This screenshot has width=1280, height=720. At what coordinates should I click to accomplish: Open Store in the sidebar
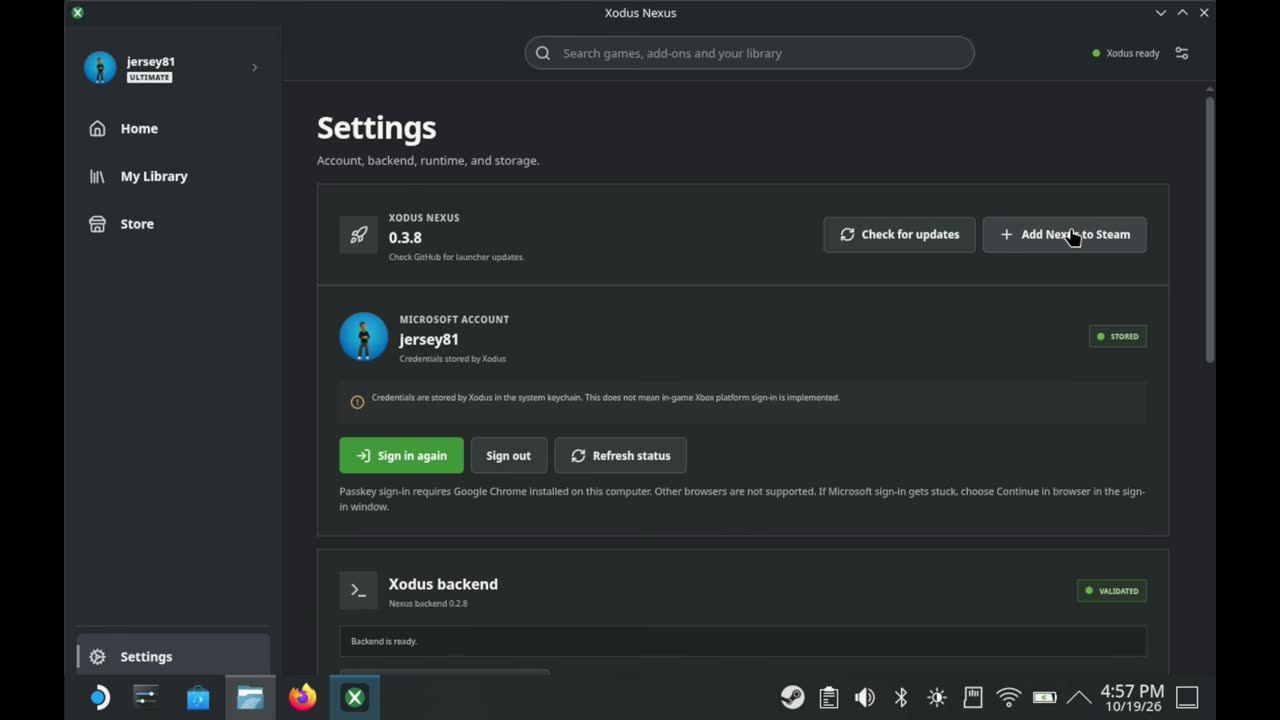pos(137,224)
